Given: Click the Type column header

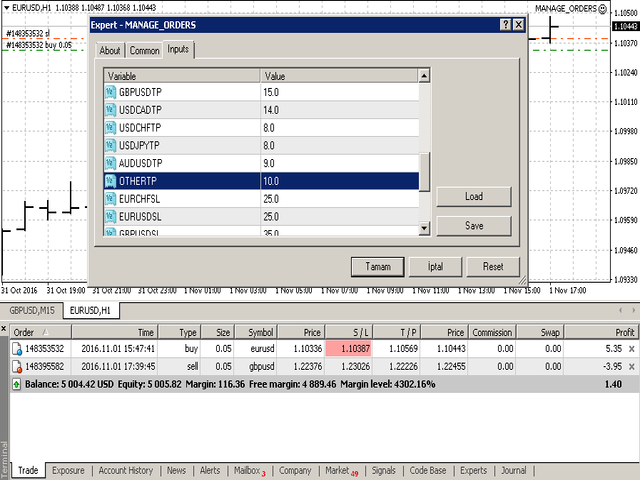Looking at the screenshot, I should 180,332.
